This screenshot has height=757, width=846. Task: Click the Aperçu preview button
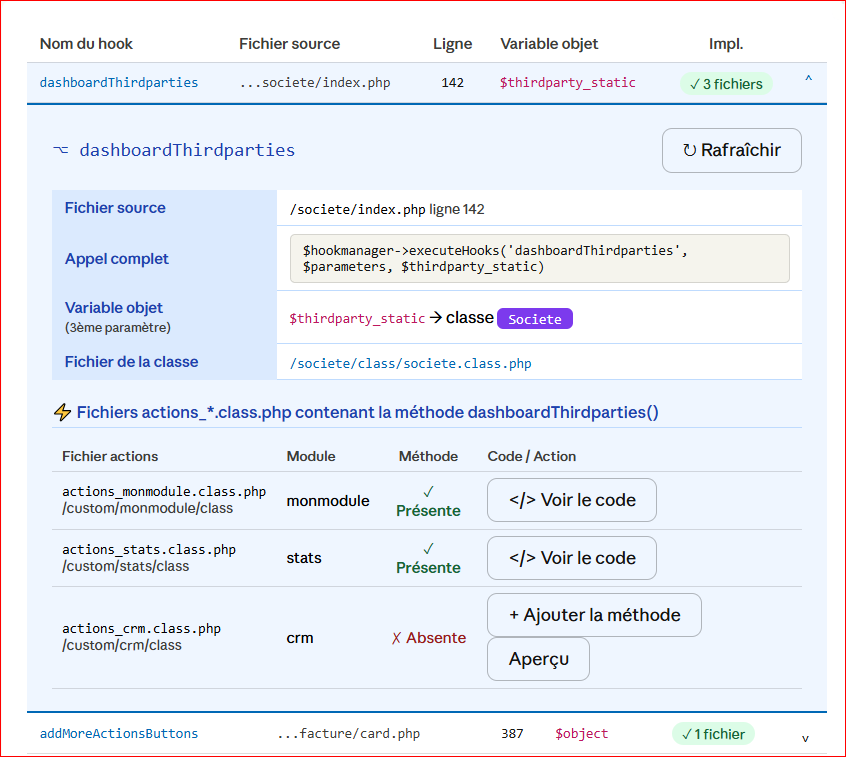[x=538, y=659]
